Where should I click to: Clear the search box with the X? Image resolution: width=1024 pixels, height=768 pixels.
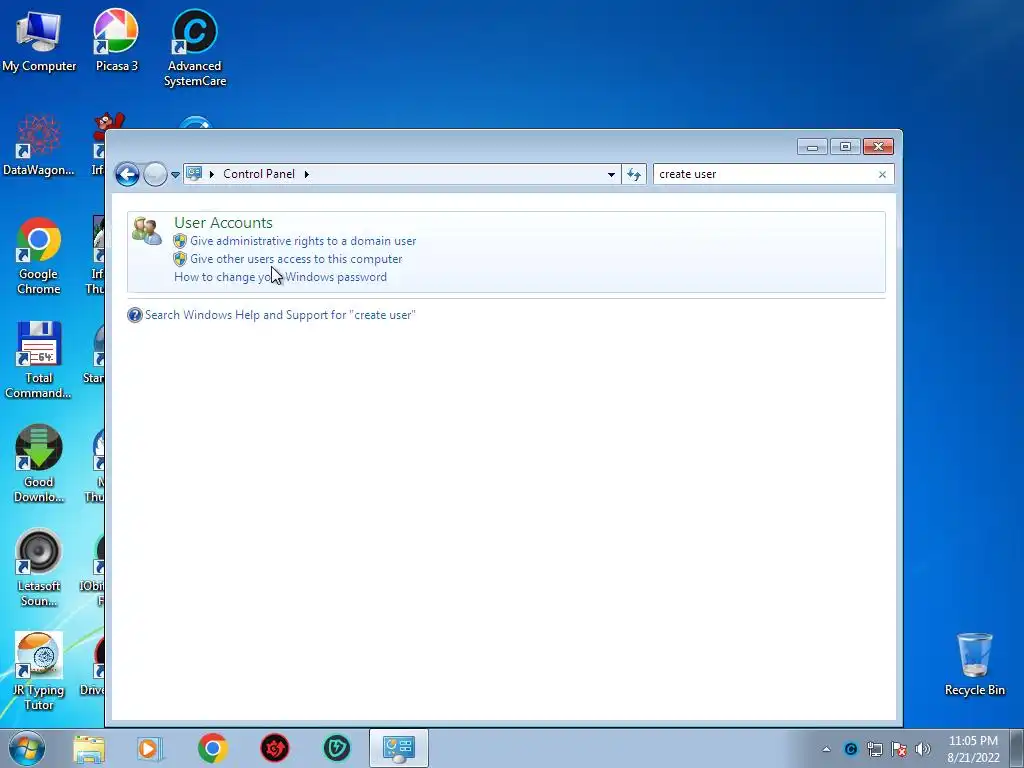[x=882, y=174]
